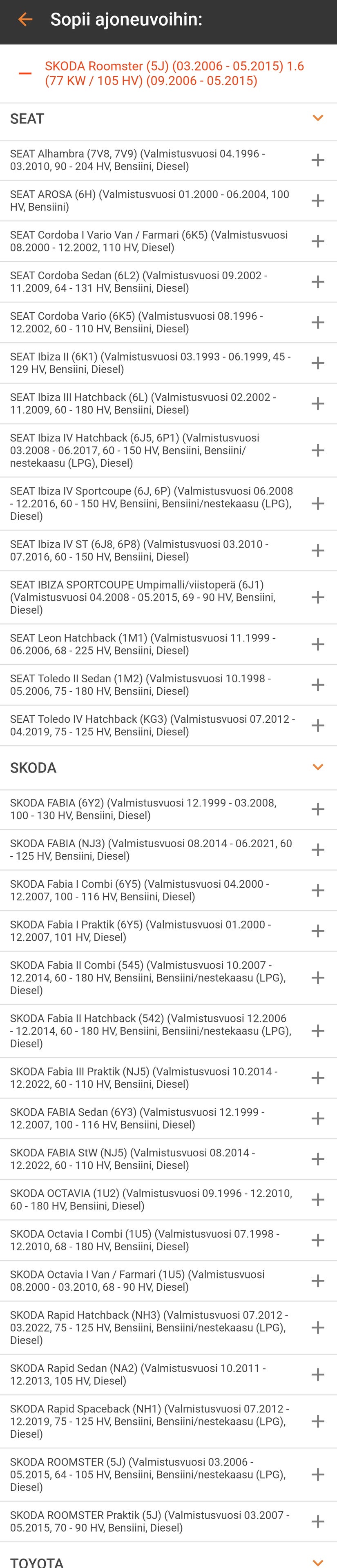
Task: Expand SEAT Leon Hatchback (1M1) plus icon
Action: pyautogui.click(x=317, y=645)
